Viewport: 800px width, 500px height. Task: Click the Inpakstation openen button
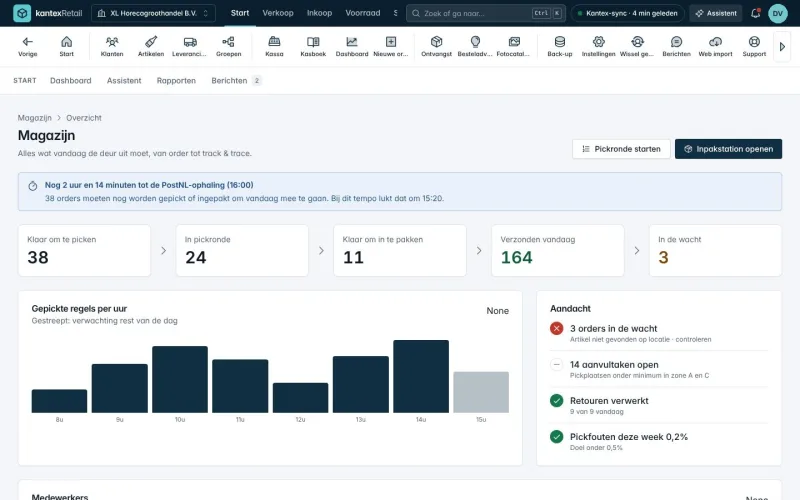point(728,149)
